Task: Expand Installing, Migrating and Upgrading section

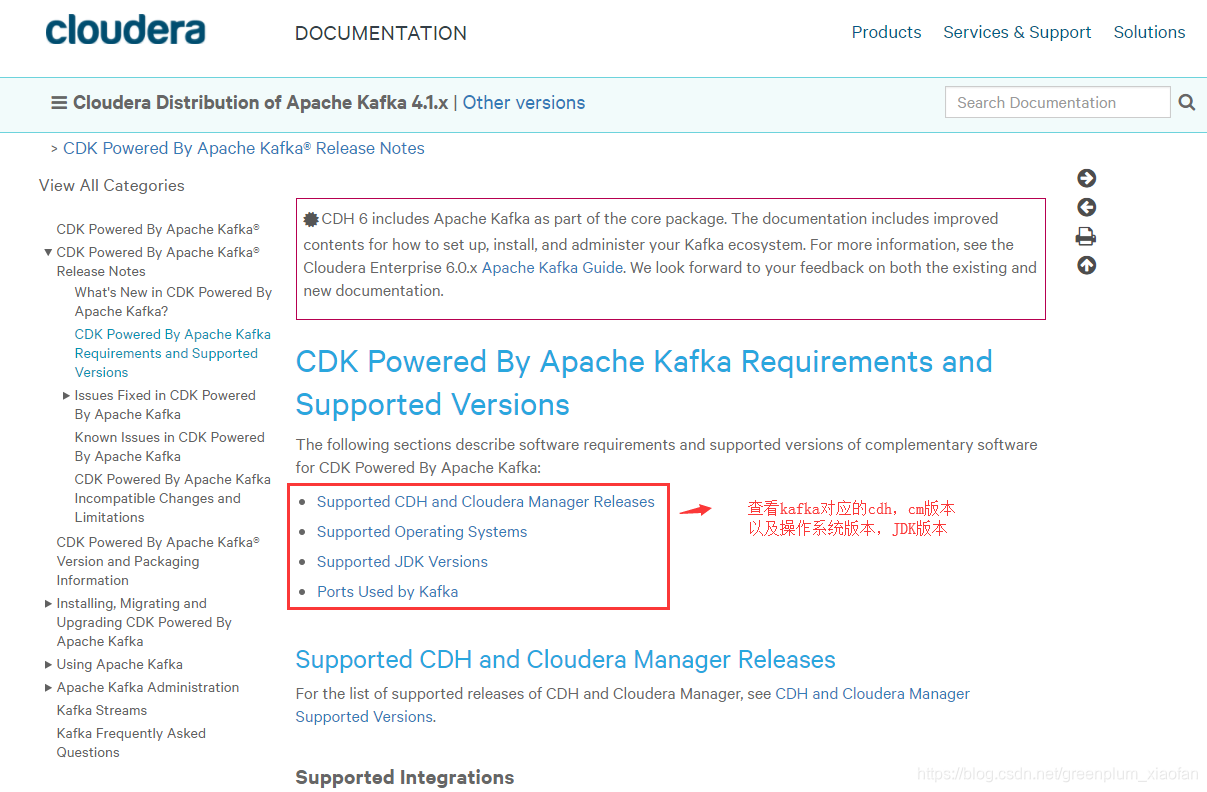Action: [48, 604]
